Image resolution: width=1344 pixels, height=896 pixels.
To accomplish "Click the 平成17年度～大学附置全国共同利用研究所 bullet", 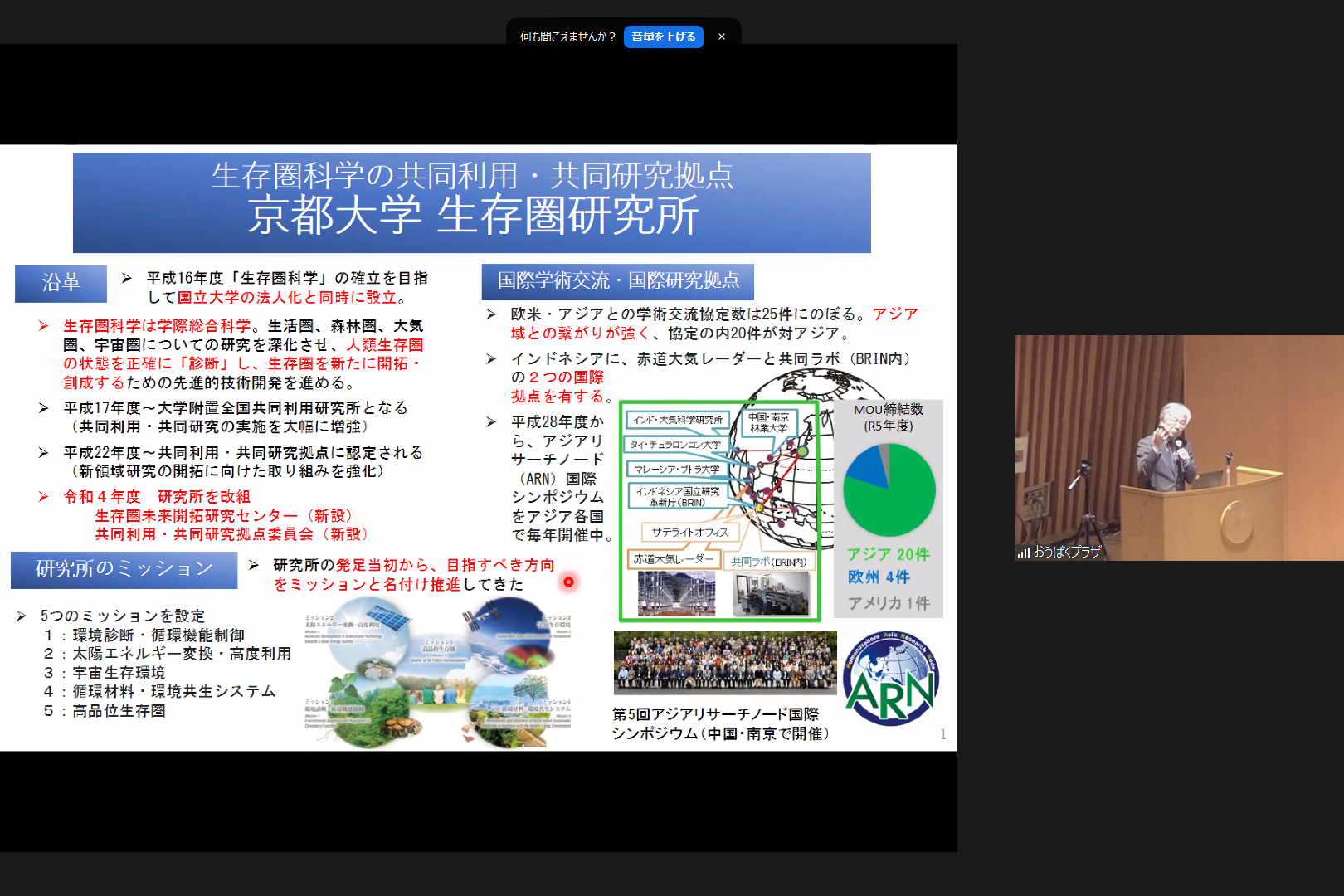I will tap(235, 417).
